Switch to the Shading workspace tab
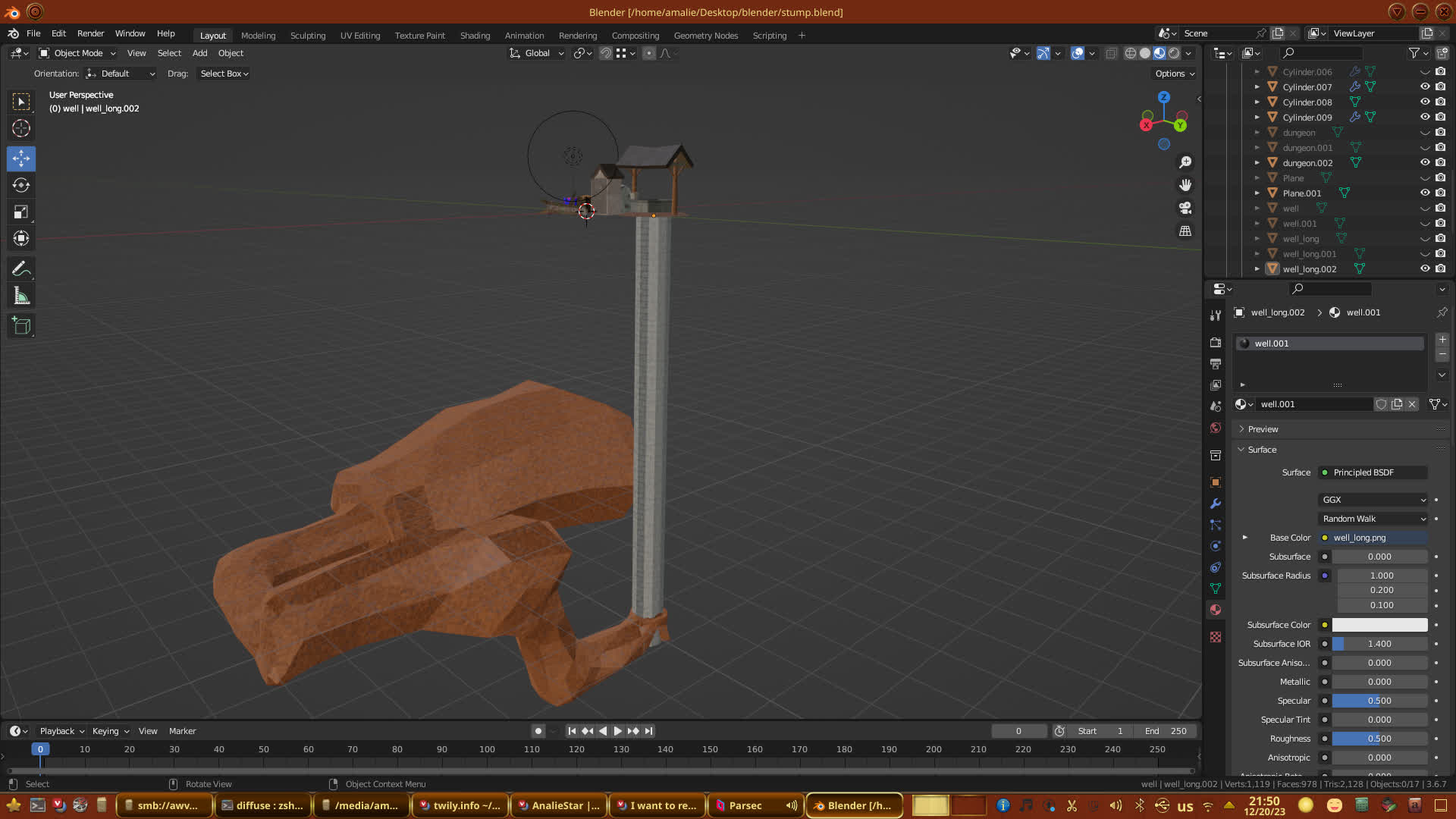Screen dimensions: 1456x819 click(x=475, y=36)
